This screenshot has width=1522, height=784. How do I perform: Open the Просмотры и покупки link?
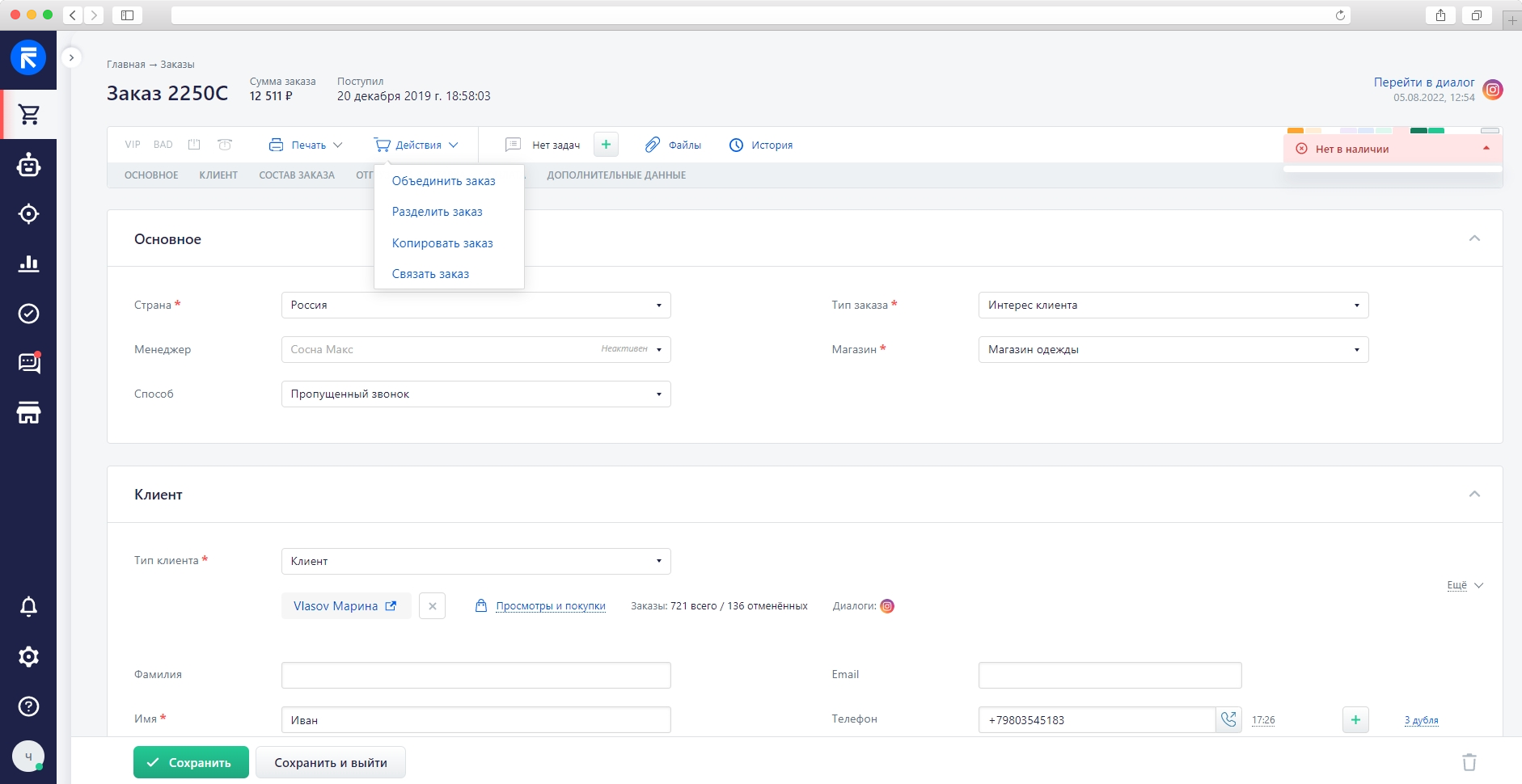pyautogui.click(x=550, y=606)
